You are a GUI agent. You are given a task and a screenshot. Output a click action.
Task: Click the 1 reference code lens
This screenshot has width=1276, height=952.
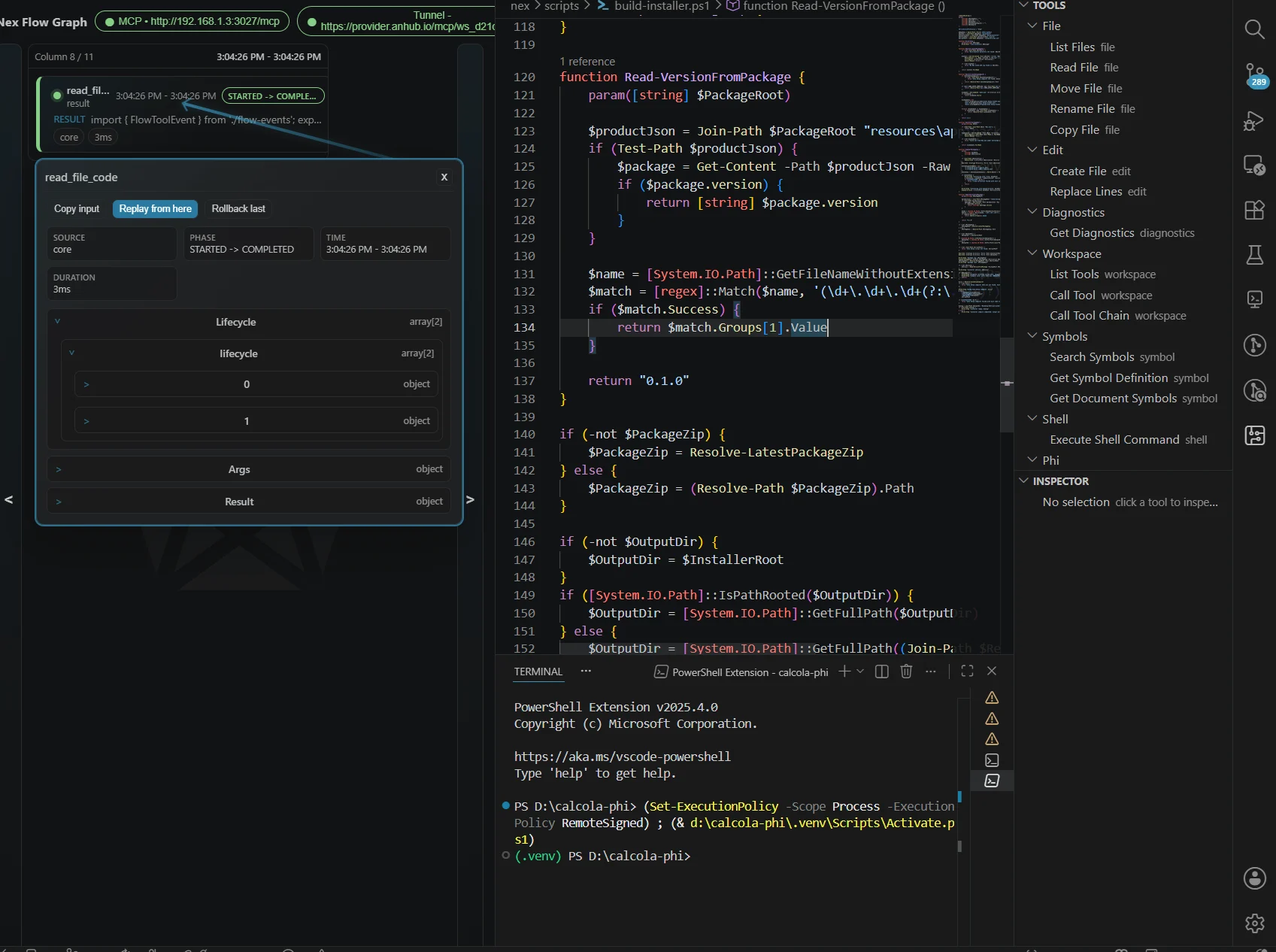[587, 62]
